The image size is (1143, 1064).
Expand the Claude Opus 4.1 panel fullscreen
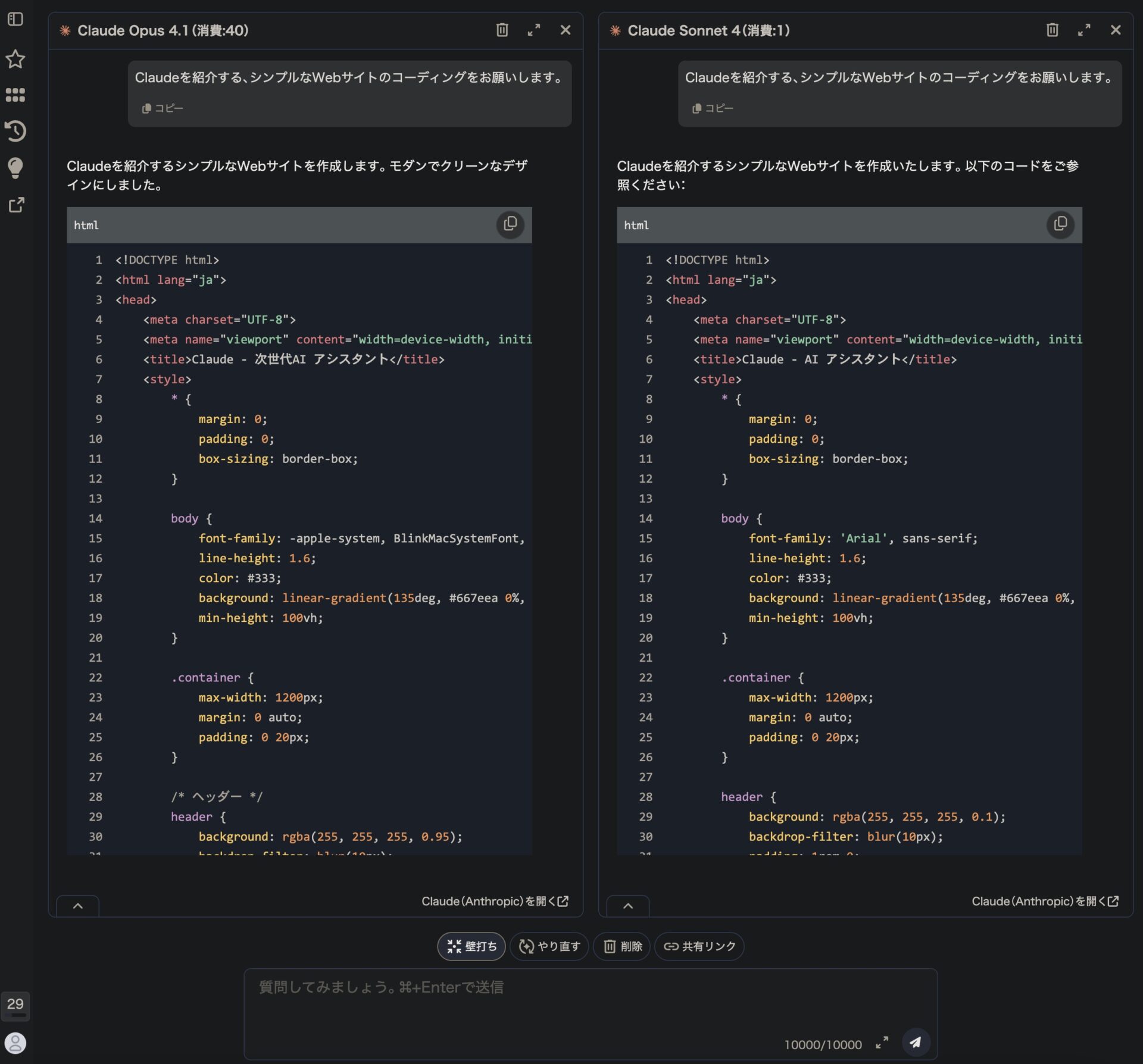534,30
